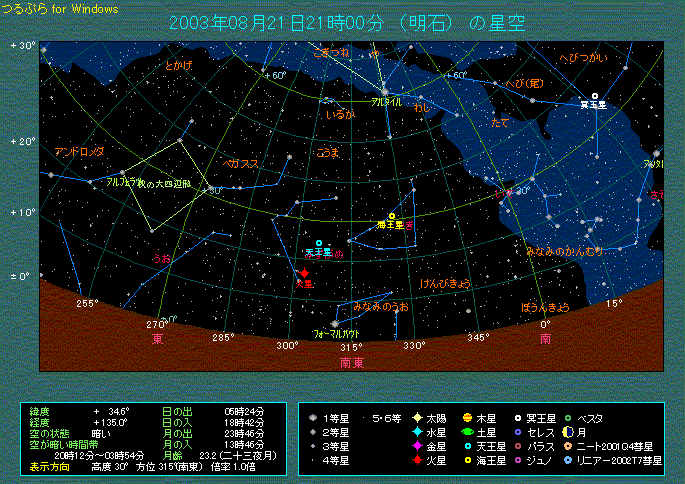Click the 1等星 magnitude symbol in the legend

click(x=314, y=417)
